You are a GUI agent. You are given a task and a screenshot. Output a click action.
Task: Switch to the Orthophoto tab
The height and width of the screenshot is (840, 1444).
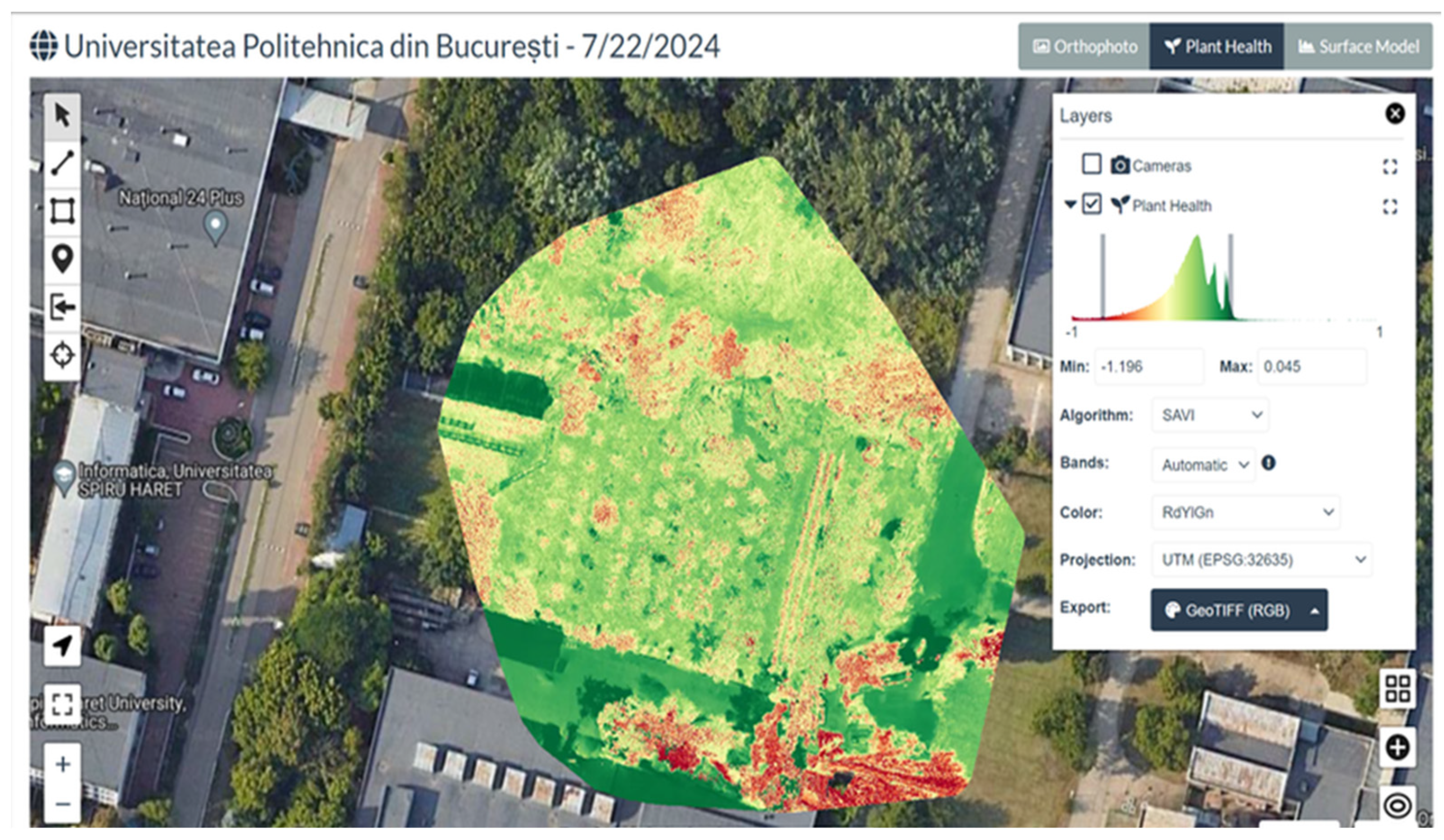(x=1084, y=47)
